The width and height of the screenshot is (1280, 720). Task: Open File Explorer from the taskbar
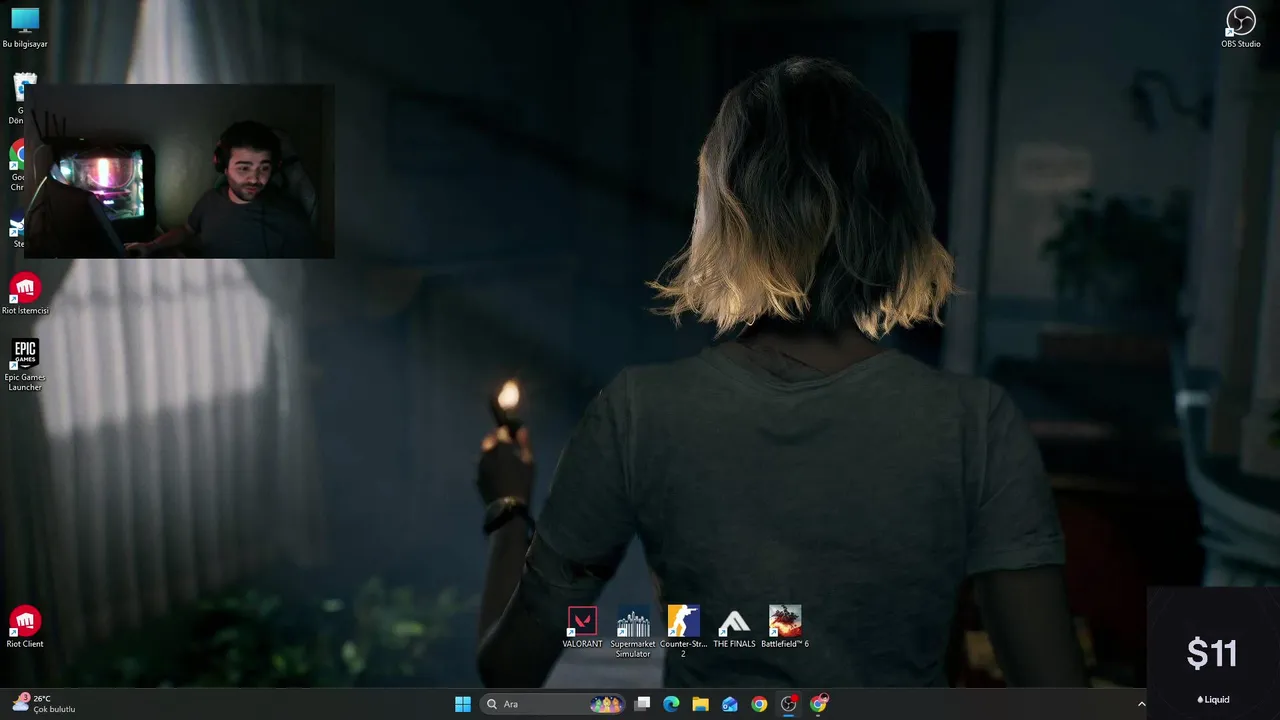pos(701,704)
